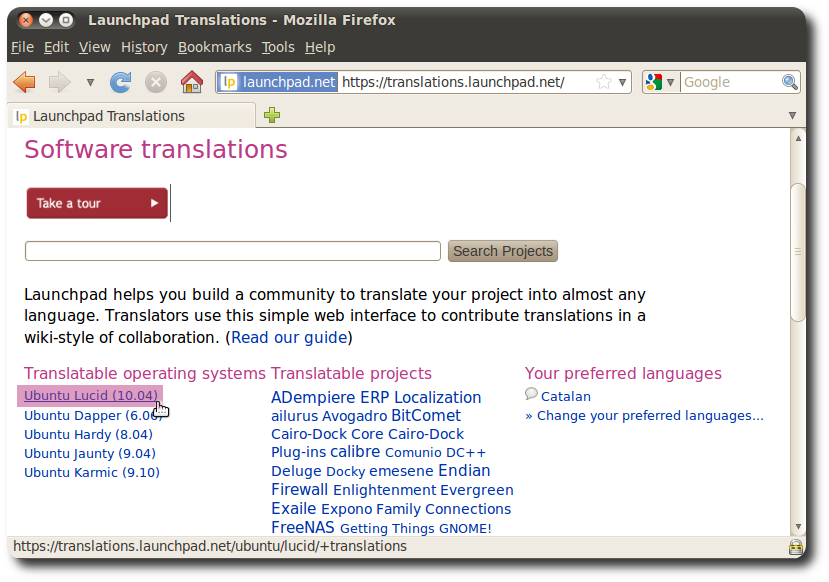Click Change your preferred languages link

point(650,415)
